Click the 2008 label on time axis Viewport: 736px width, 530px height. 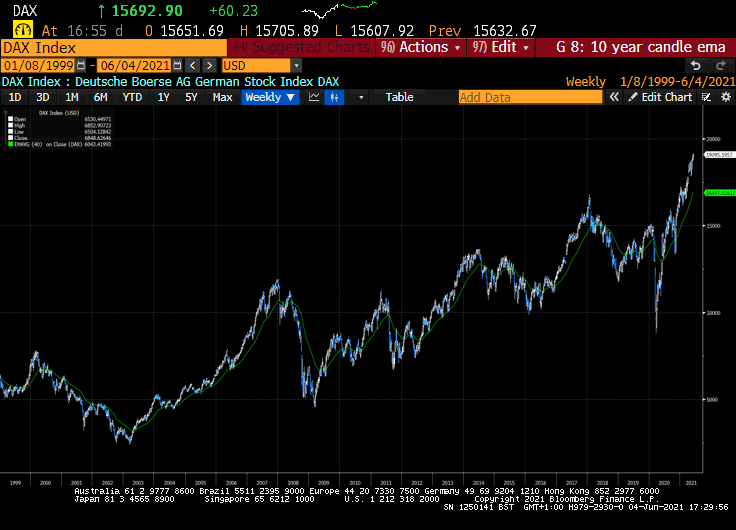pos(293,483)
